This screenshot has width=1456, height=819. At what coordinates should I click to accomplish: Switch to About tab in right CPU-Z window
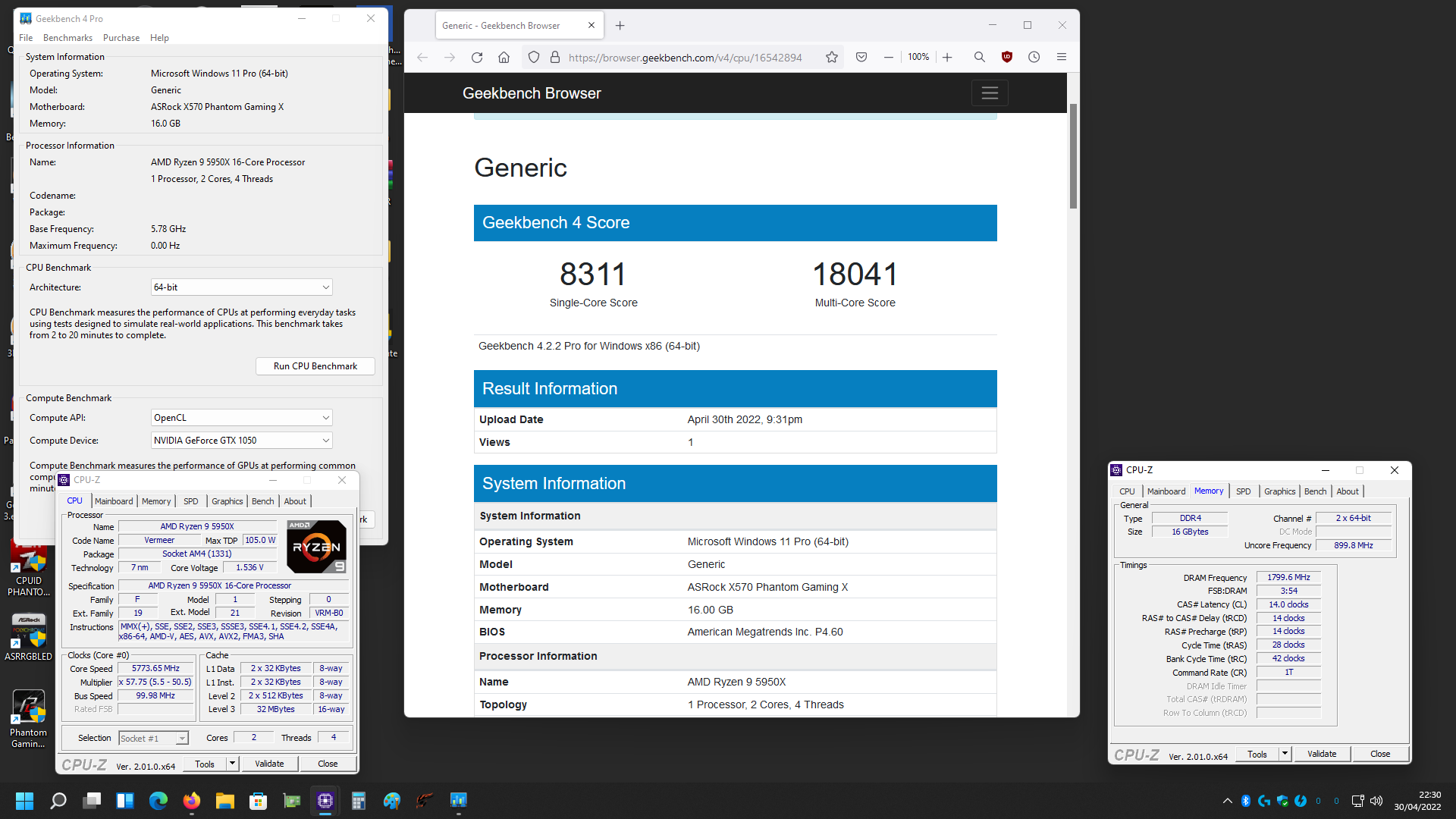click(1348, 491)
